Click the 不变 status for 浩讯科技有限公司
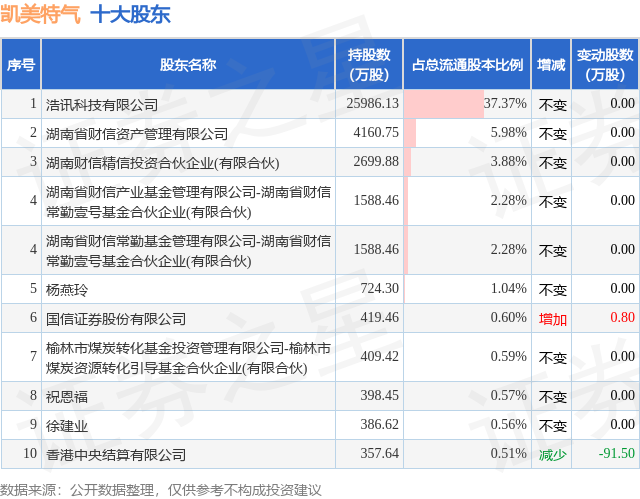The width and height of the screenshot is (640, 499). pos(553,105)
